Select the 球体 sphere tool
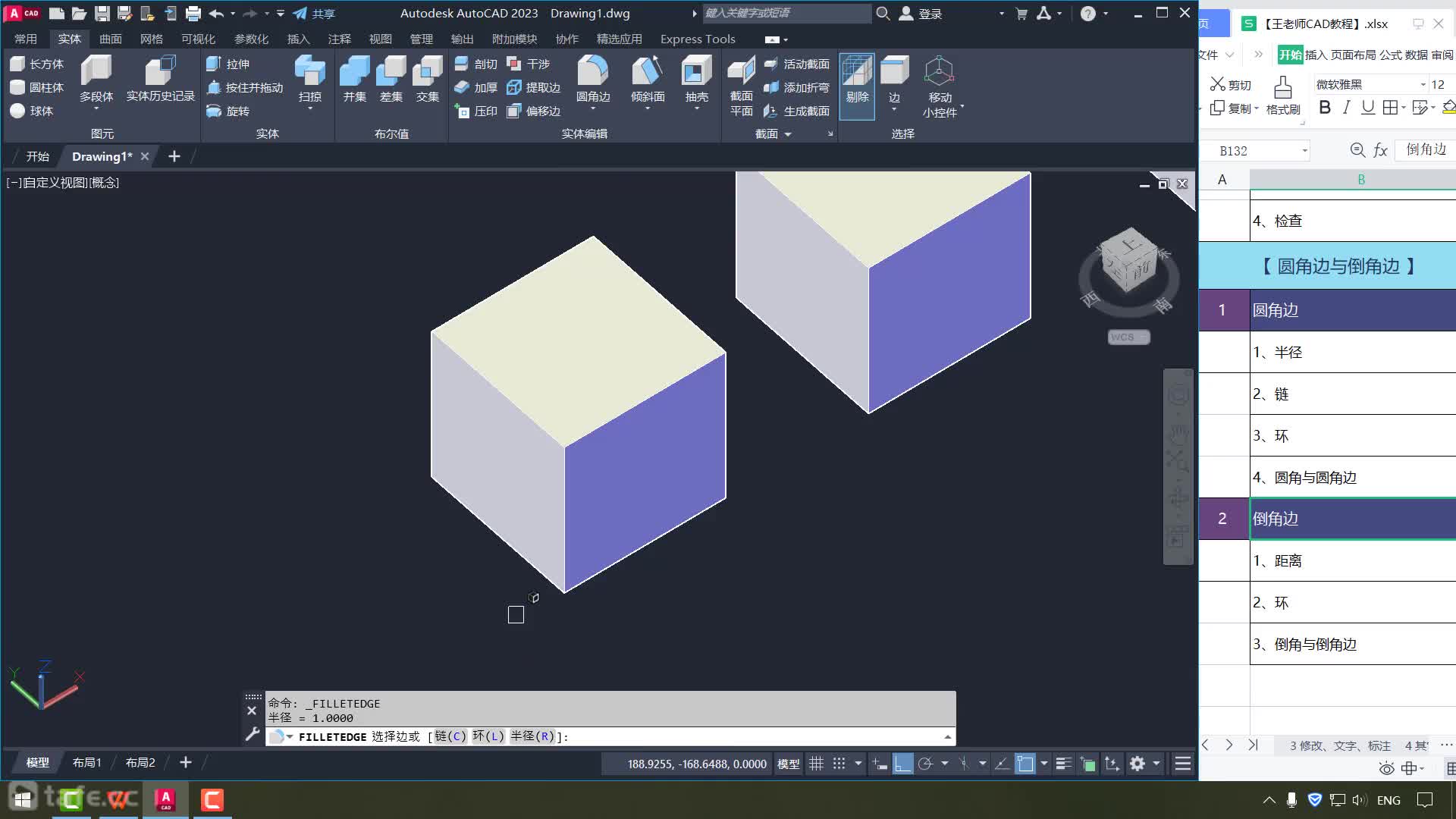 click(x=32, y=111)
